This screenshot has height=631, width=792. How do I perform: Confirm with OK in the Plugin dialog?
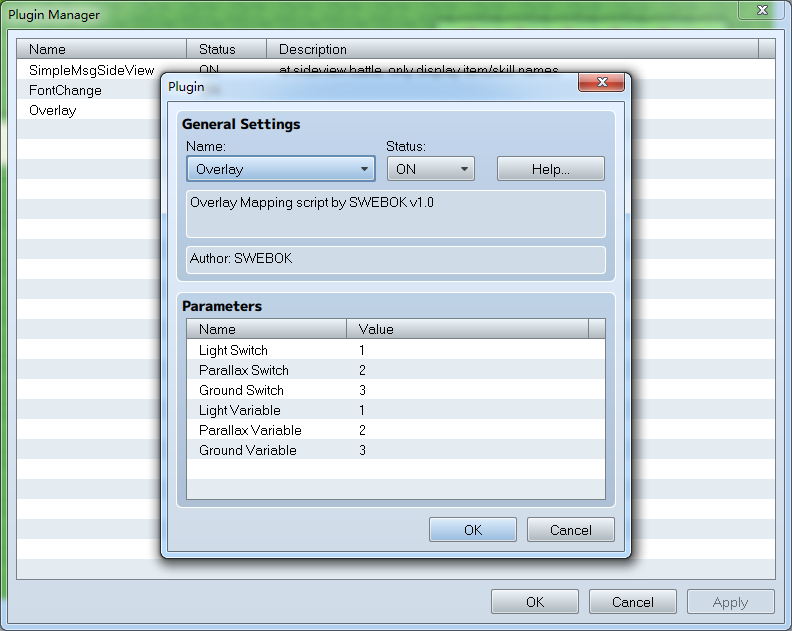[473, 529]
